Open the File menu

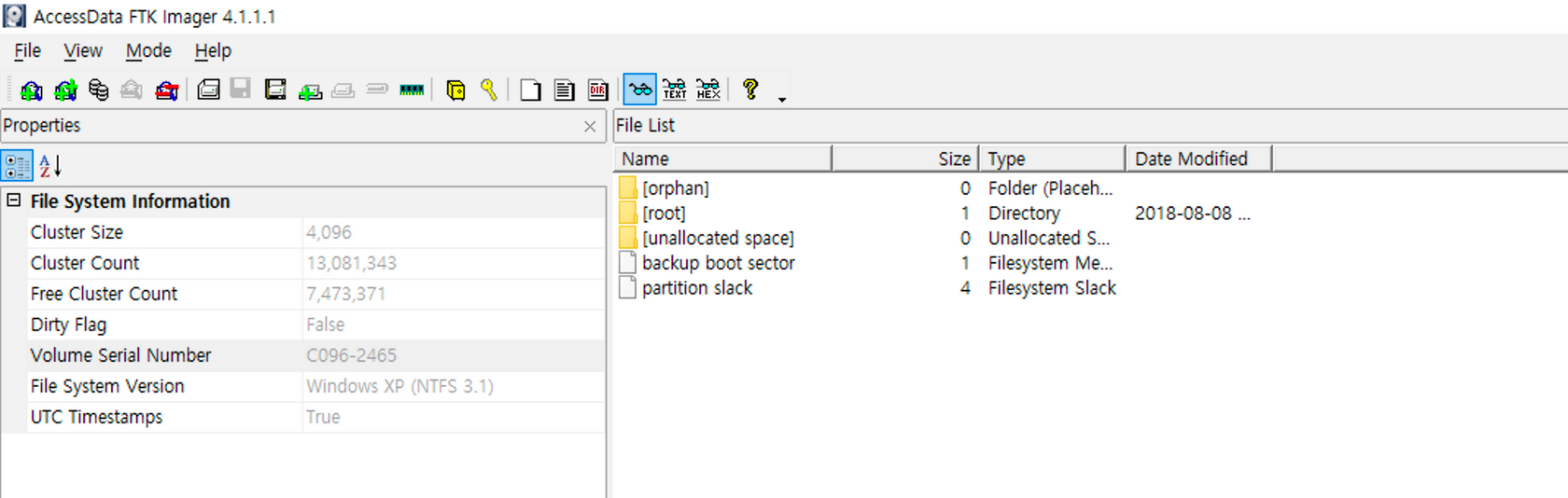pyautogui.click(x=27, y=51)
